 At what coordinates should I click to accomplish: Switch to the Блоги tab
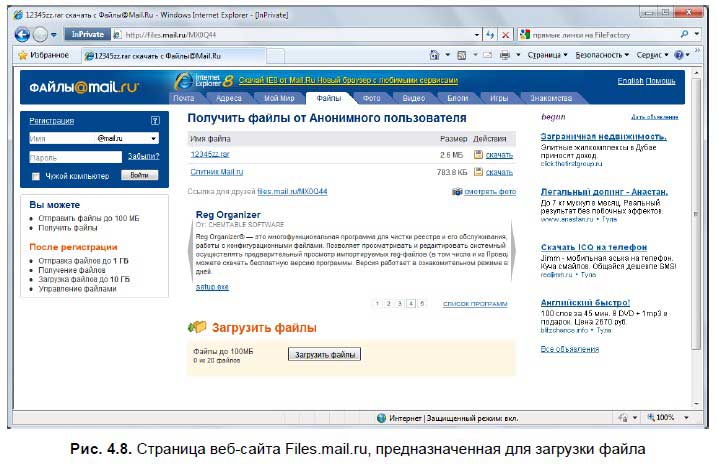[x=457, y=98]
